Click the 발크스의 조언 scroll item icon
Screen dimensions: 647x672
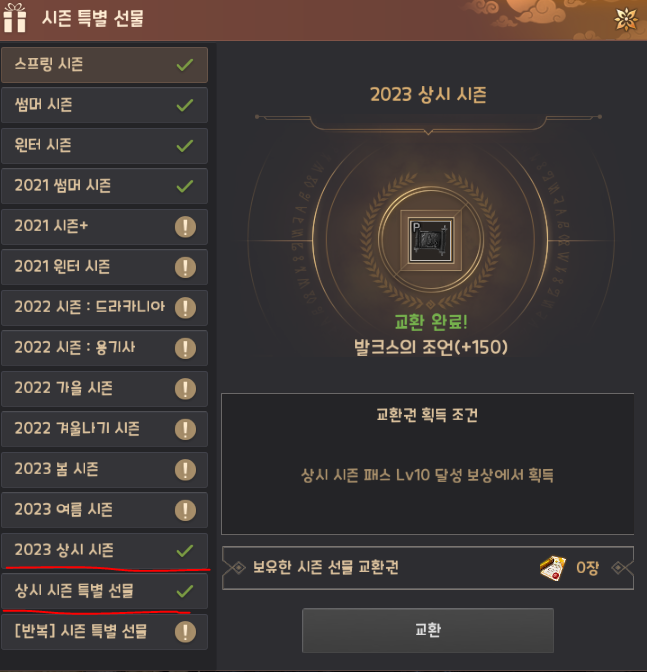coord(431,240)
